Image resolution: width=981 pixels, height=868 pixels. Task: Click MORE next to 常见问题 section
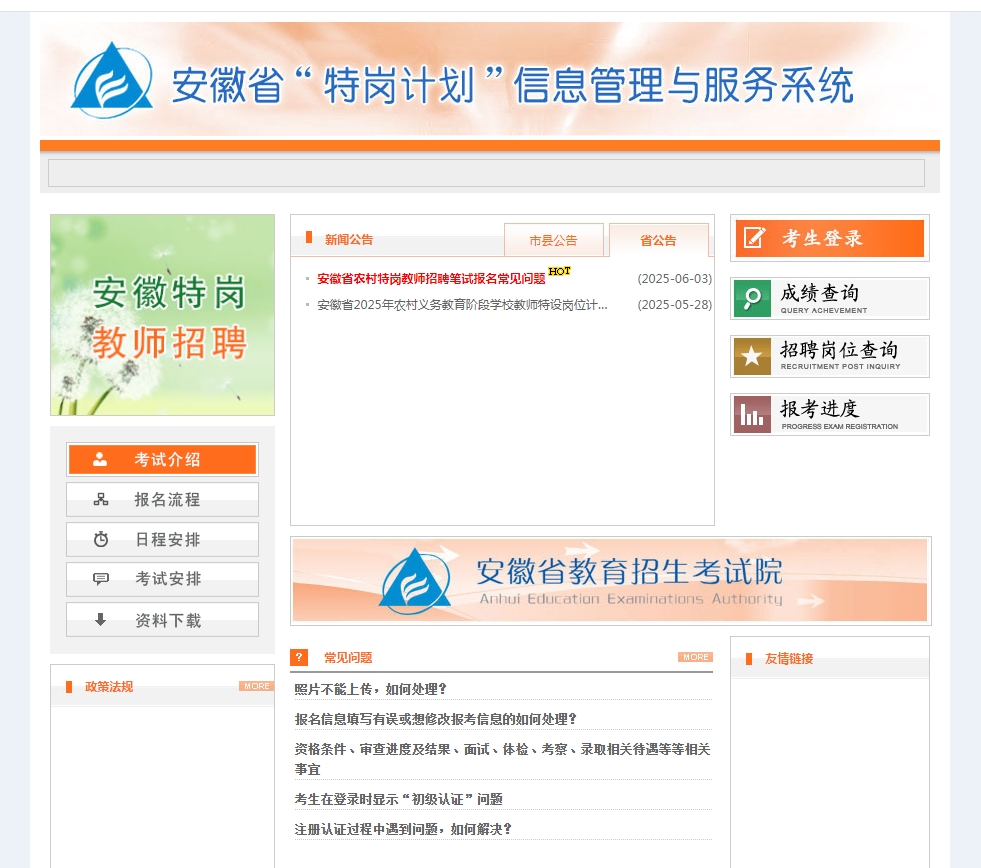coord(695,657)
